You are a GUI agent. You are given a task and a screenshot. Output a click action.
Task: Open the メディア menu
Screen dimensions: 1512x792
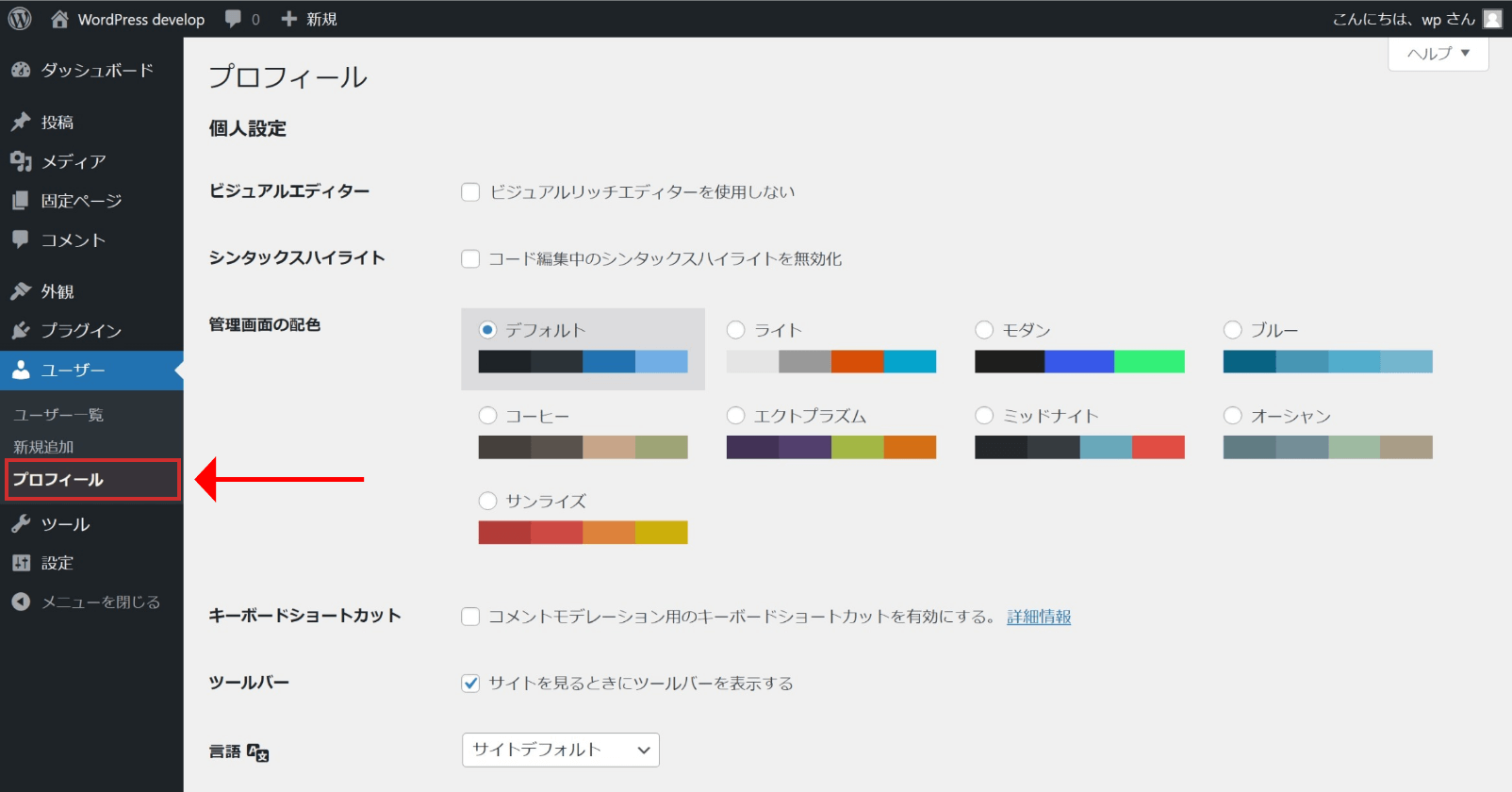[91, 161]
